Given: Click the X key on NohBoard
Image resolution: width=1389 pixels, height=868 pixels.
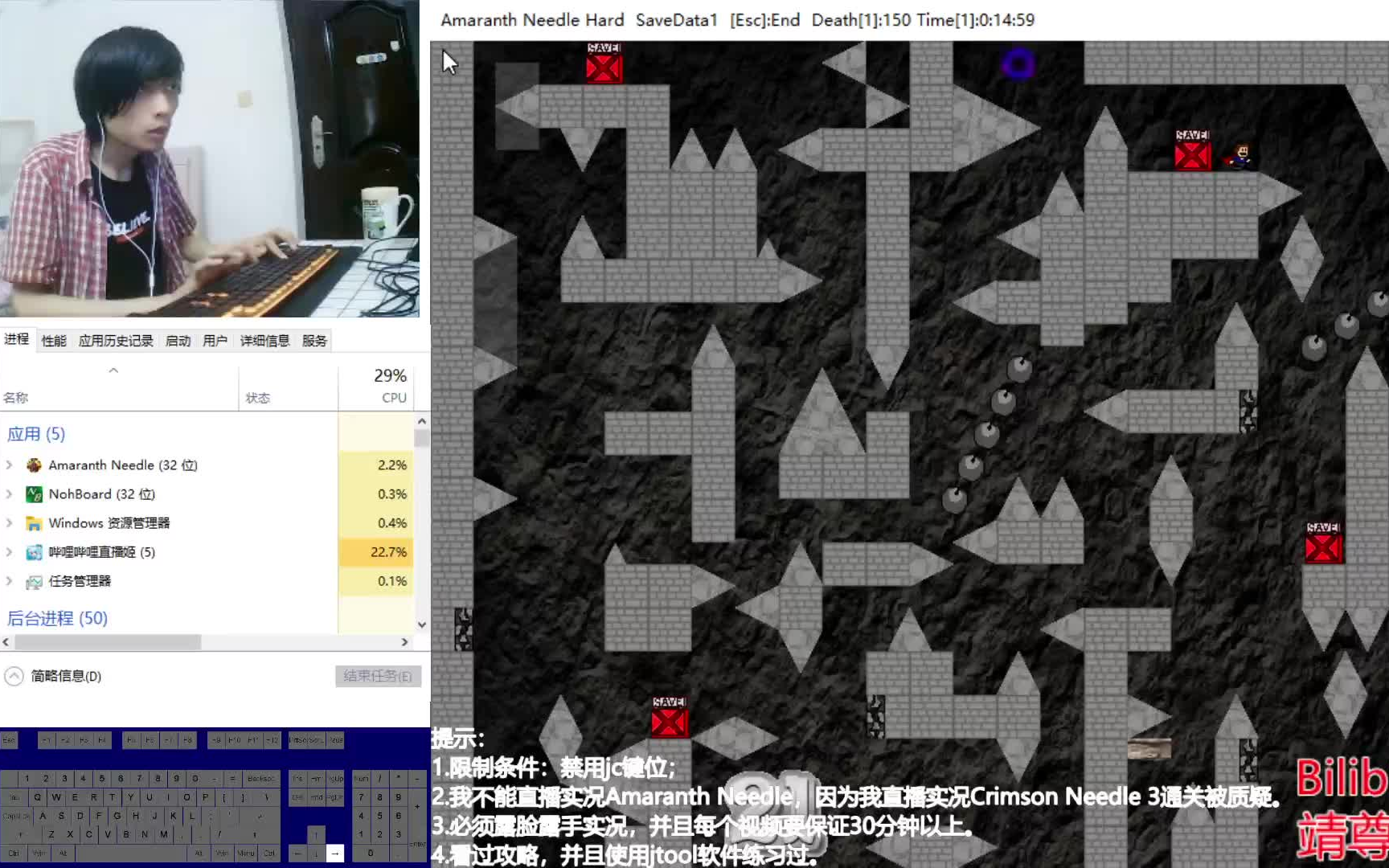Looking at the screenshot, I should 70,834.
